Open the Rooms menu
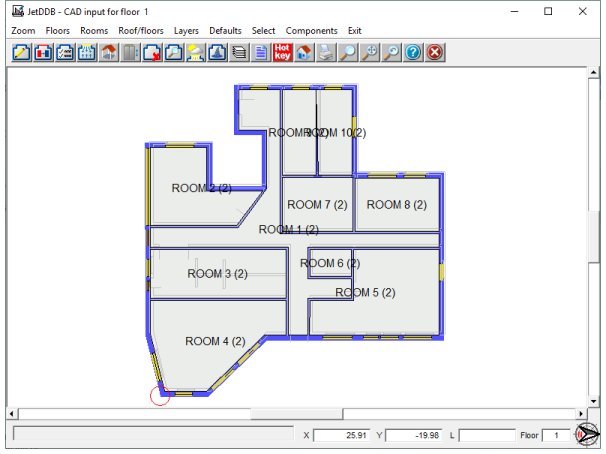 [94, 31]
